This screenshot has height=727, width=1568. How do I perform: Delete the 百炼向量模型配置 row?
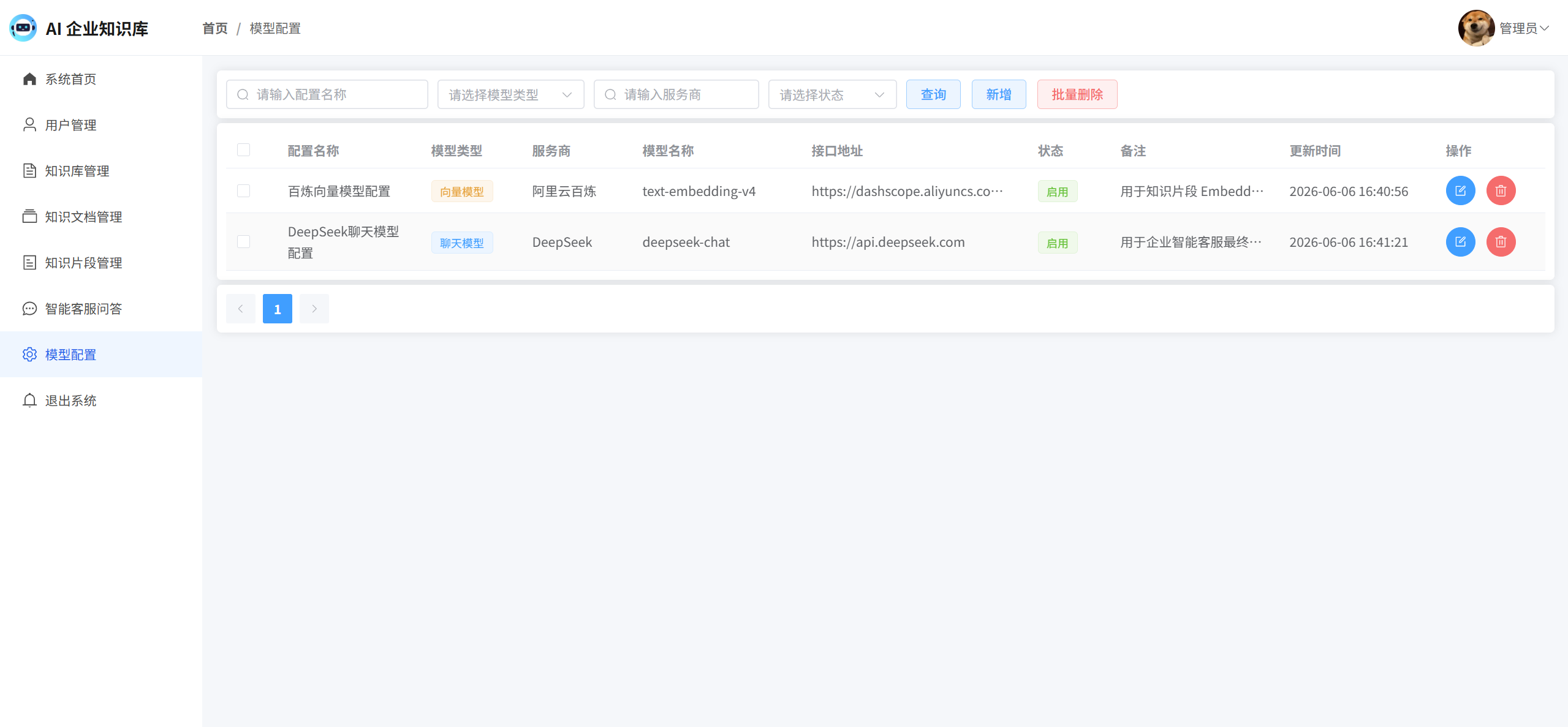pyautogui.click(x=1501, y=190)
